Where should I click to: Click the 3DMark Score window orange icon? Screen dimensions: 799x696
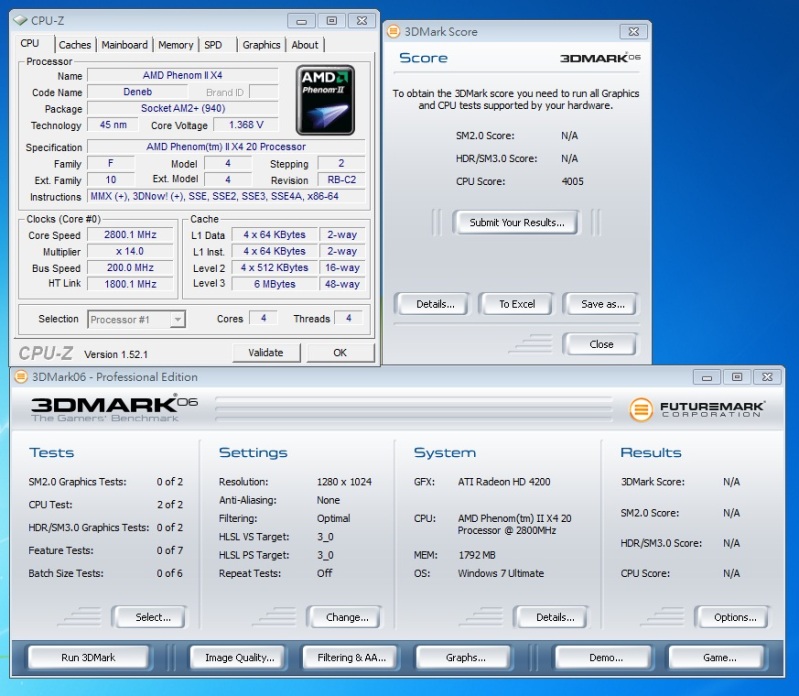tap(393, 32)
